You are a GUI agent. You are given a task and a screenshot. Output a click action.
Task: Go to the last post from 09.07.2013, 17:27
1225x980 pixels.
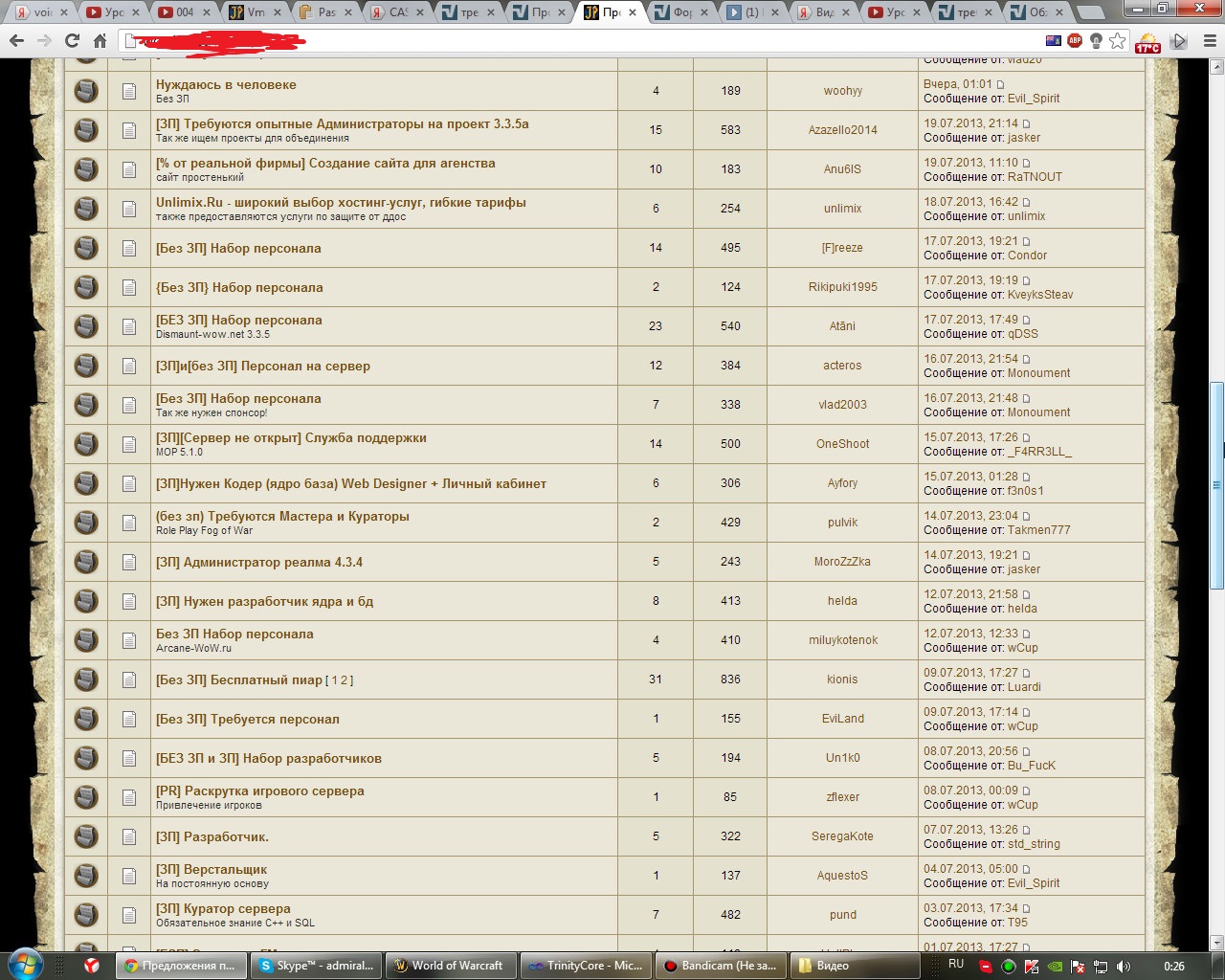pyautogui.click(x=1027, y=673)
